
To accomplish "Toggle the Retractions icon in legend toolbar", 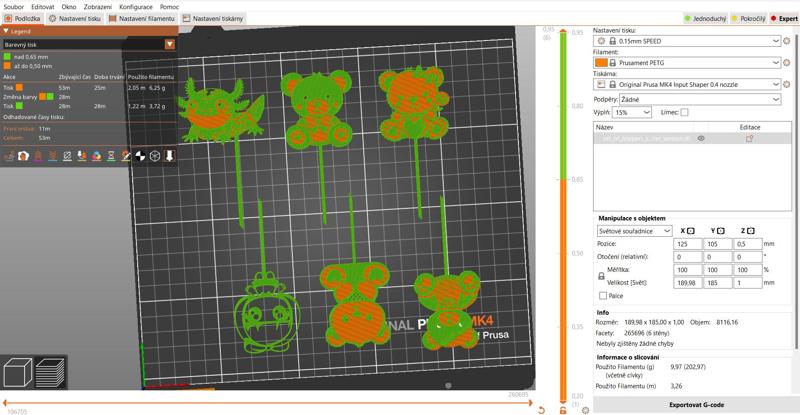I will coord(38,156).
